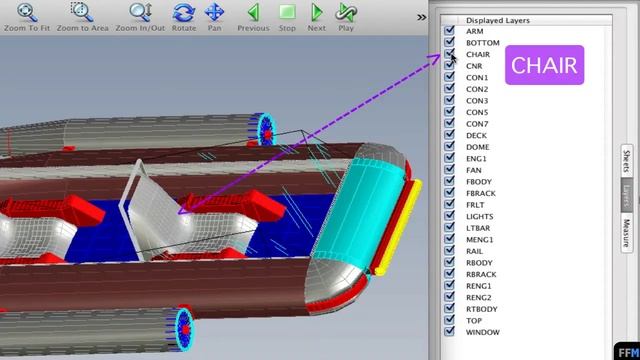Click the RTBODY layer name
The height and width of the screenshot is (360, 640).
tap(482, 309)
